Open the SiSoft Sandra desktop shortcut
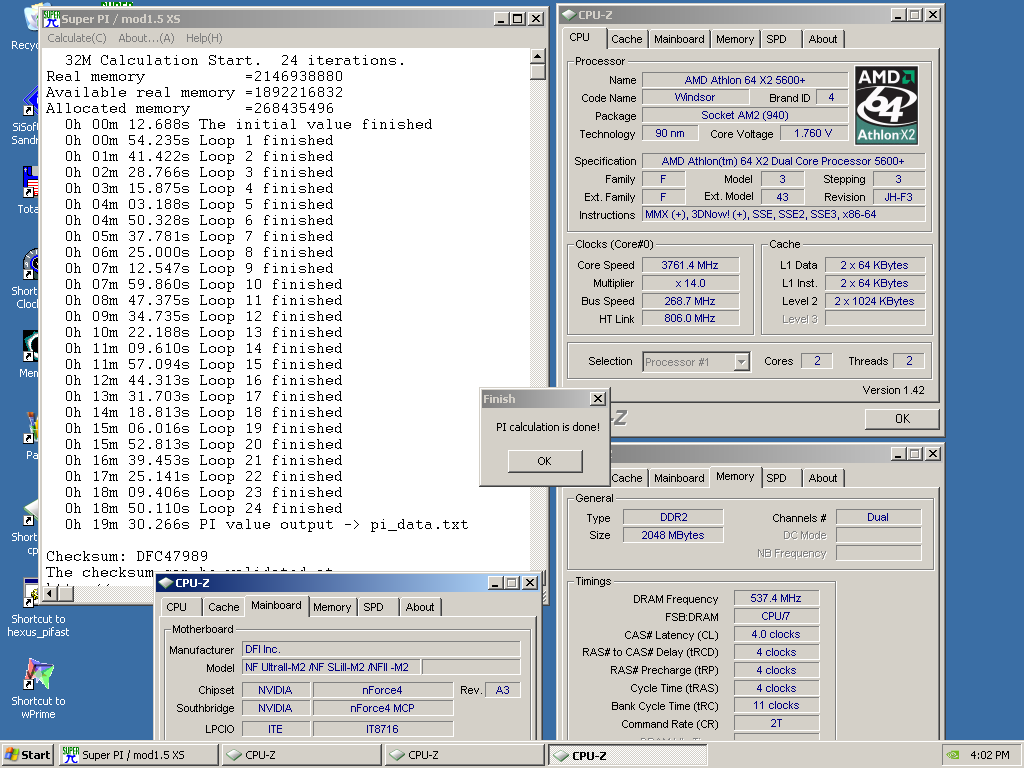1024x768 pixels. 31,104
